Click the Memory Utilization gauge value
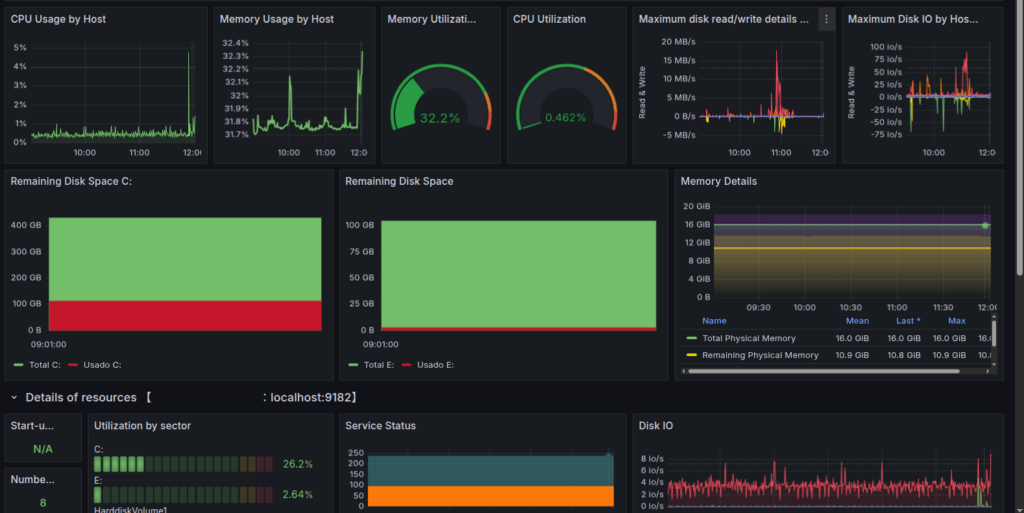The width and height of the screenshot is (1024, 513). point(440,118)
